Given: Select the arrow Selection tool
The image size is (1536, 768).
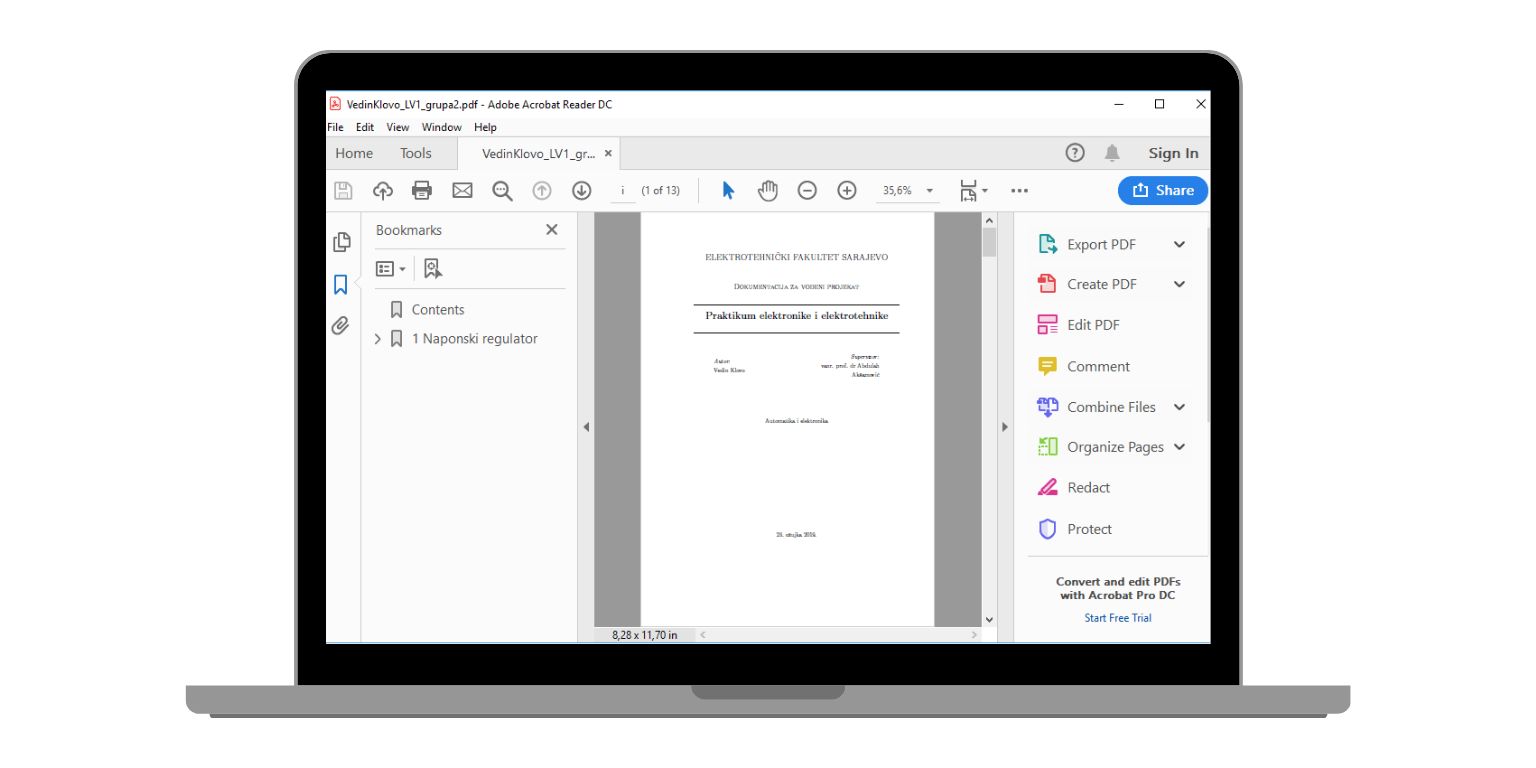Looking at the screenshot, I should [x=727, y=190].
